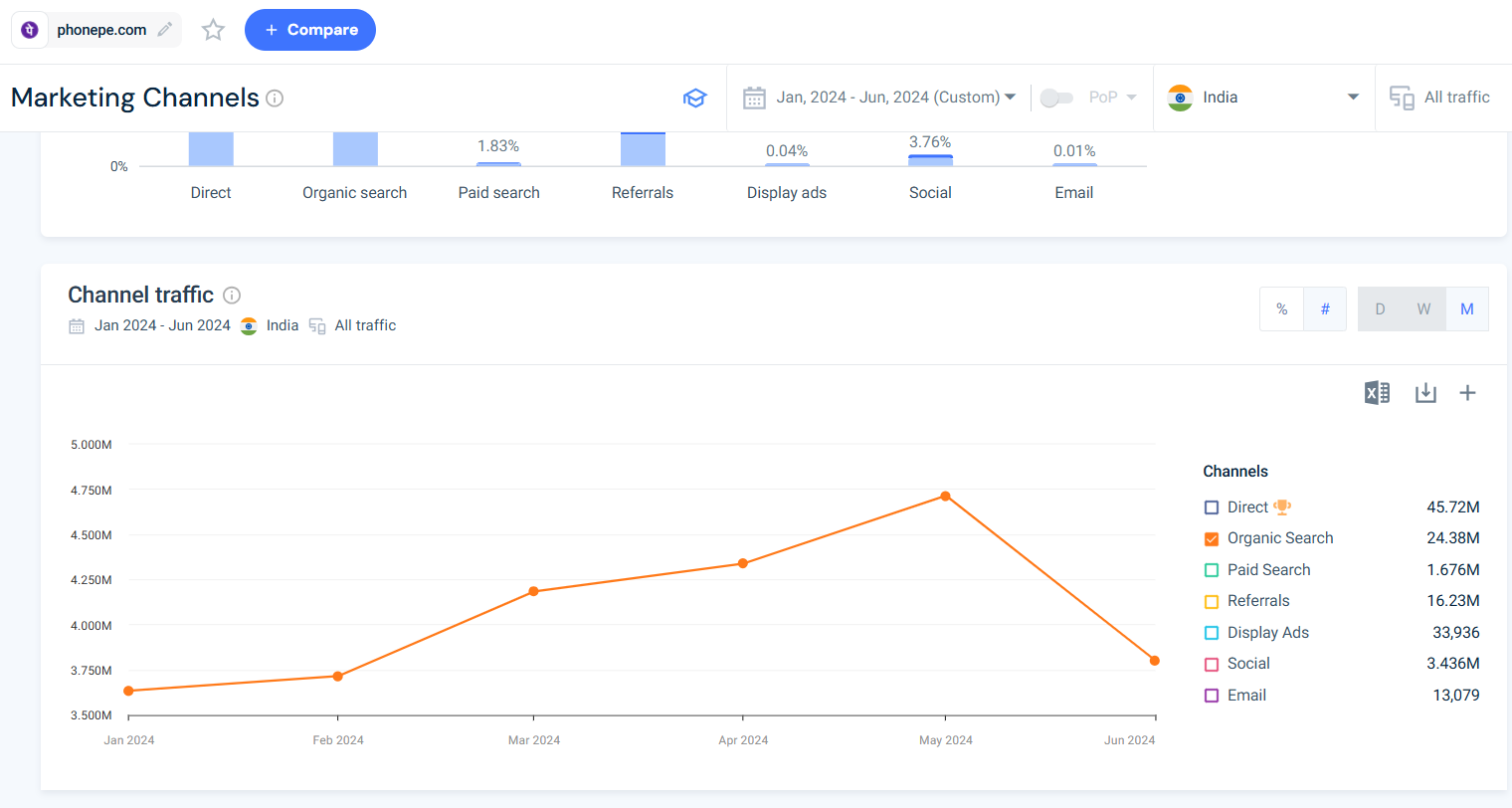Click the Social 3.76% bar
1512x808 pixels.
click(930, 160)
